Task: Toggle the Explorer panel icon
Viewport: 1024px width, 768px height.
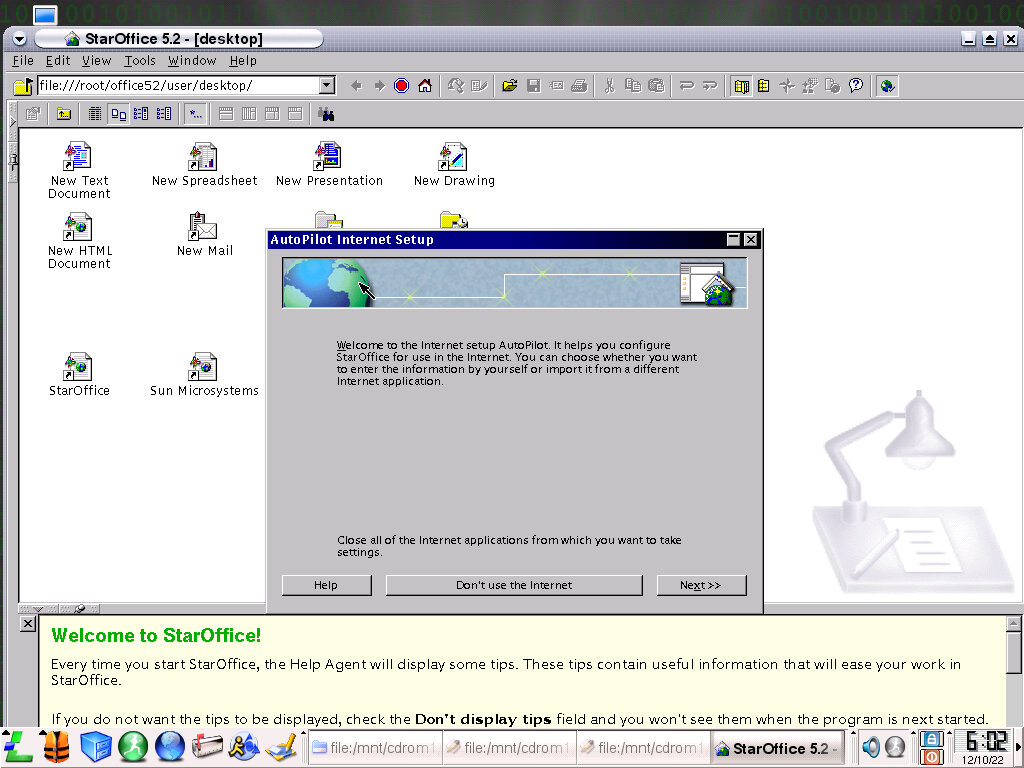Action: (741, 86)
